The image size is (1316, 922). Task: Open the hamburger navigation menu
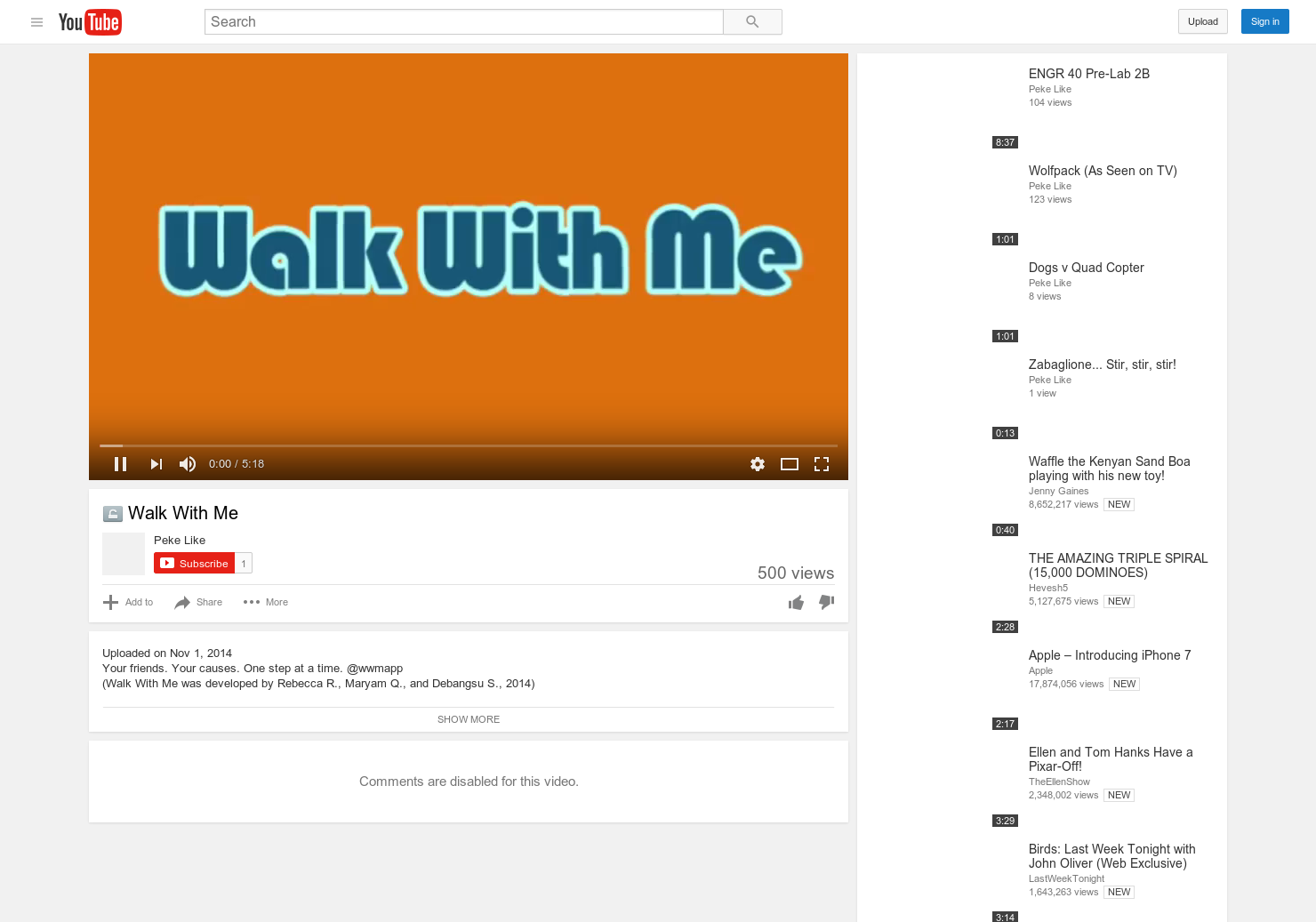36,22
